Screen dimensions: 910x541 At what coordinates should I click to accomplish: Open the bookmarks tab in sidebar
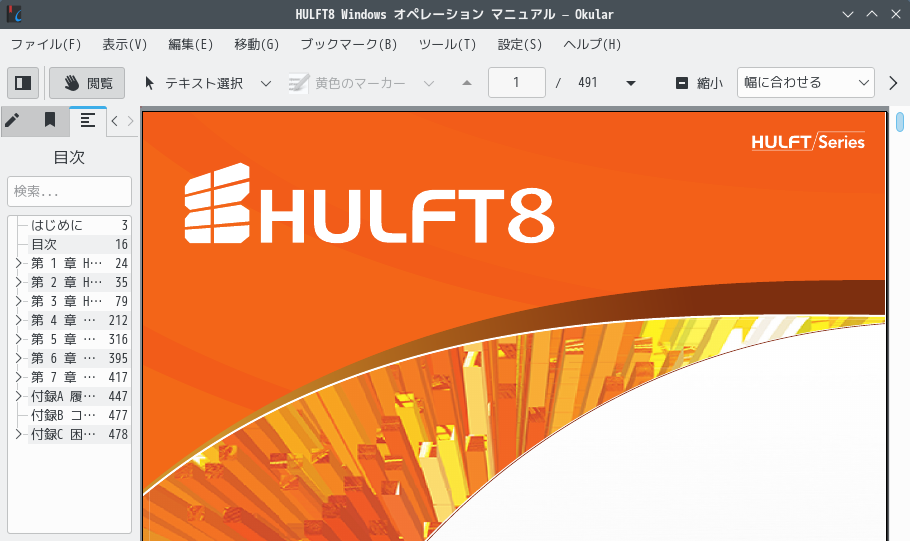[x=49, y=121]
